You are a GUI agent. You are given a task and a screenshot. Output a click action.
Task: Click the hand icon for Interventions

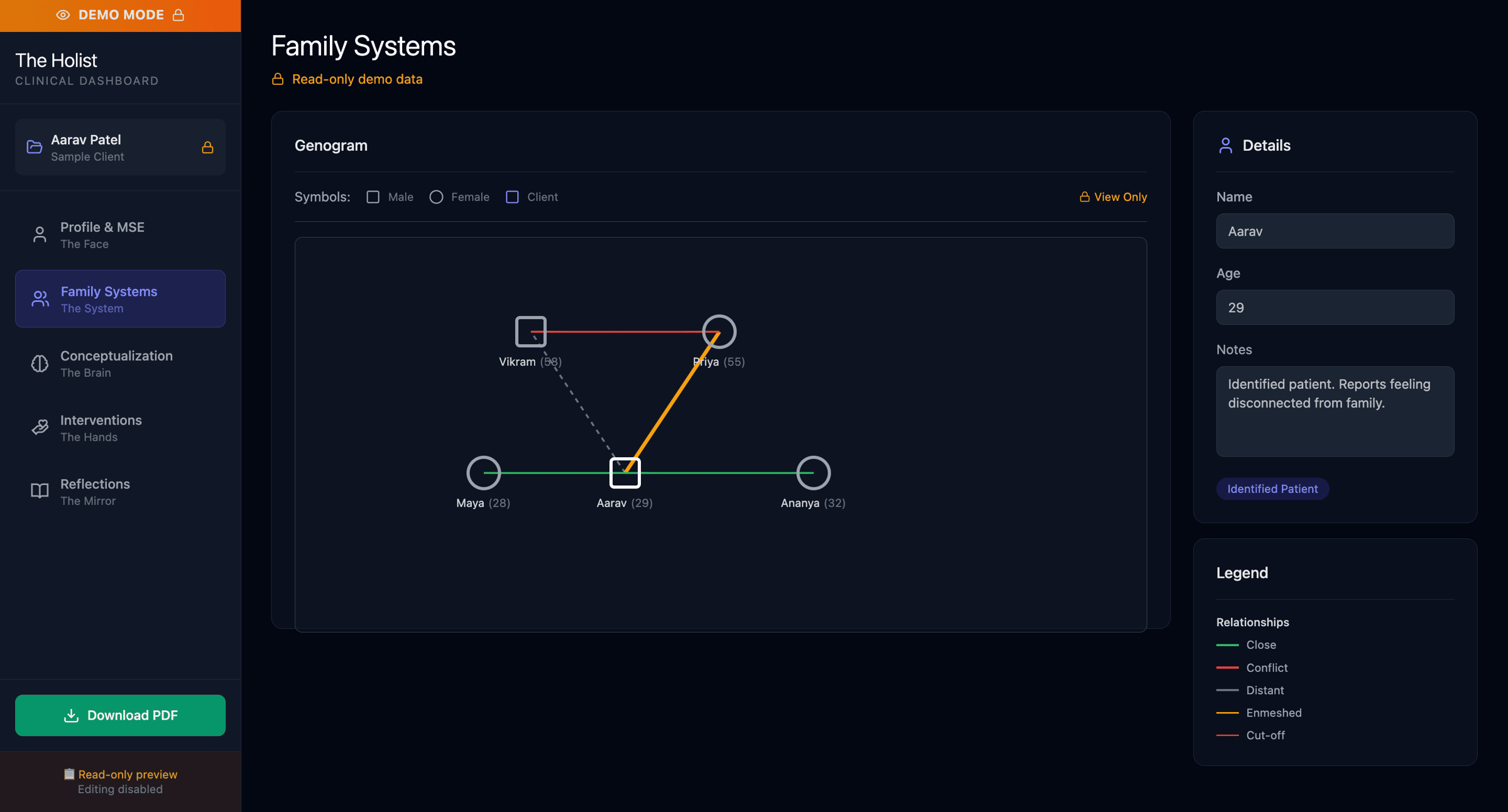[40, 428]
